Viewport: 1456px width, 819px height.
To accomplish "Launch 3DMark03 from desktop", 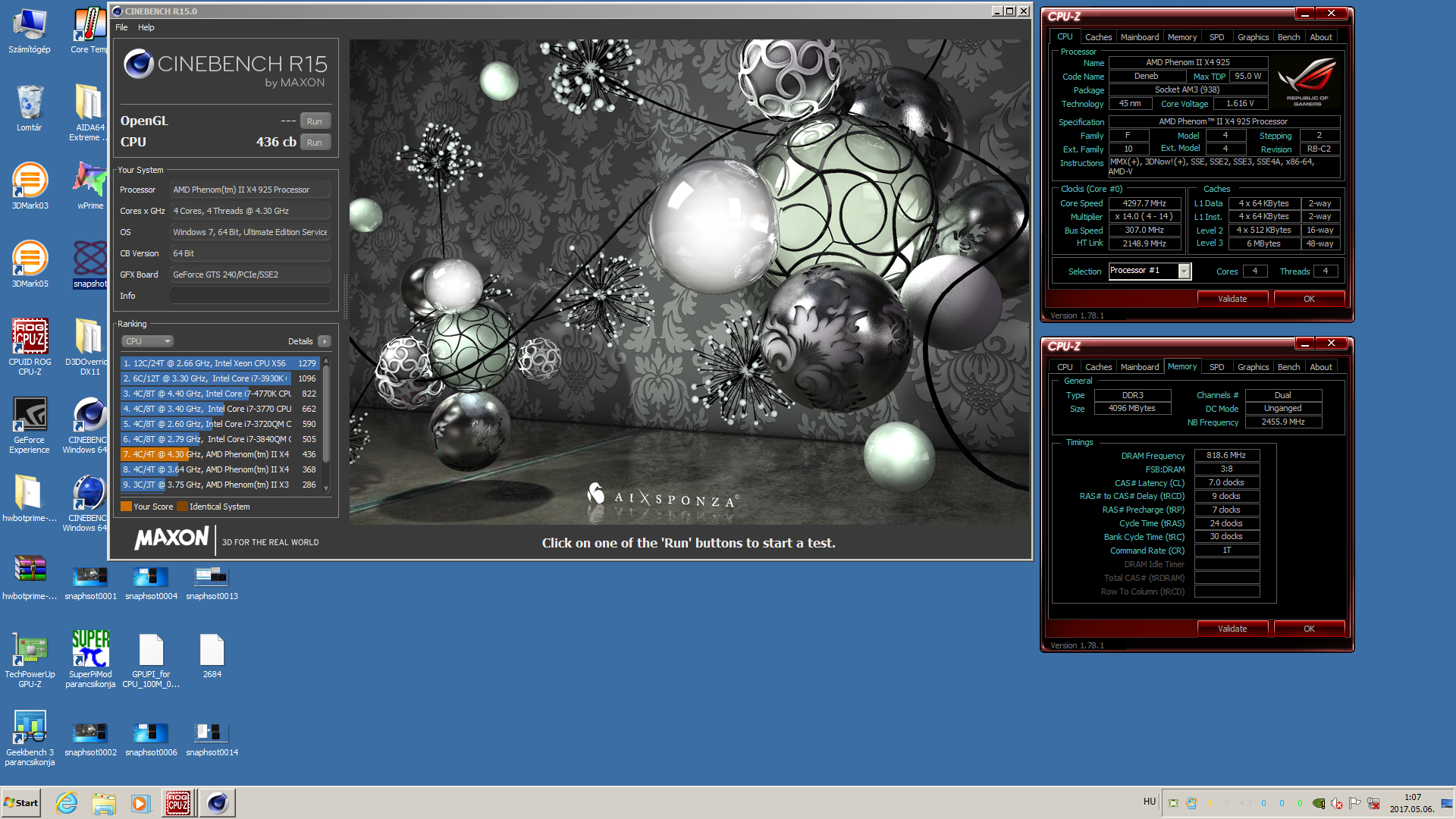I will [30, 186].
